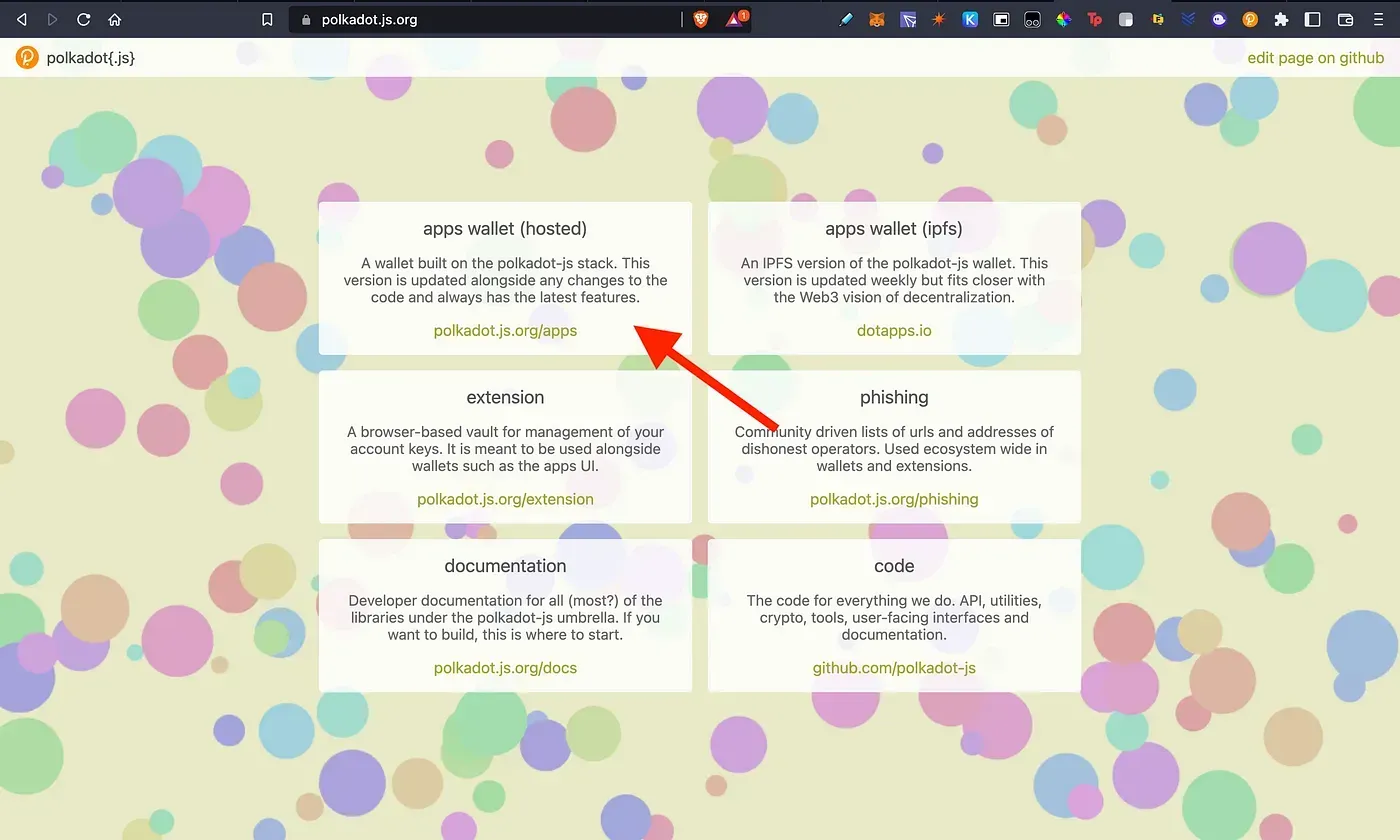Viewport: 1400px width, 840px height.
Task: Click the picture-in-picture extension icon
Action: coord(1001,19)
